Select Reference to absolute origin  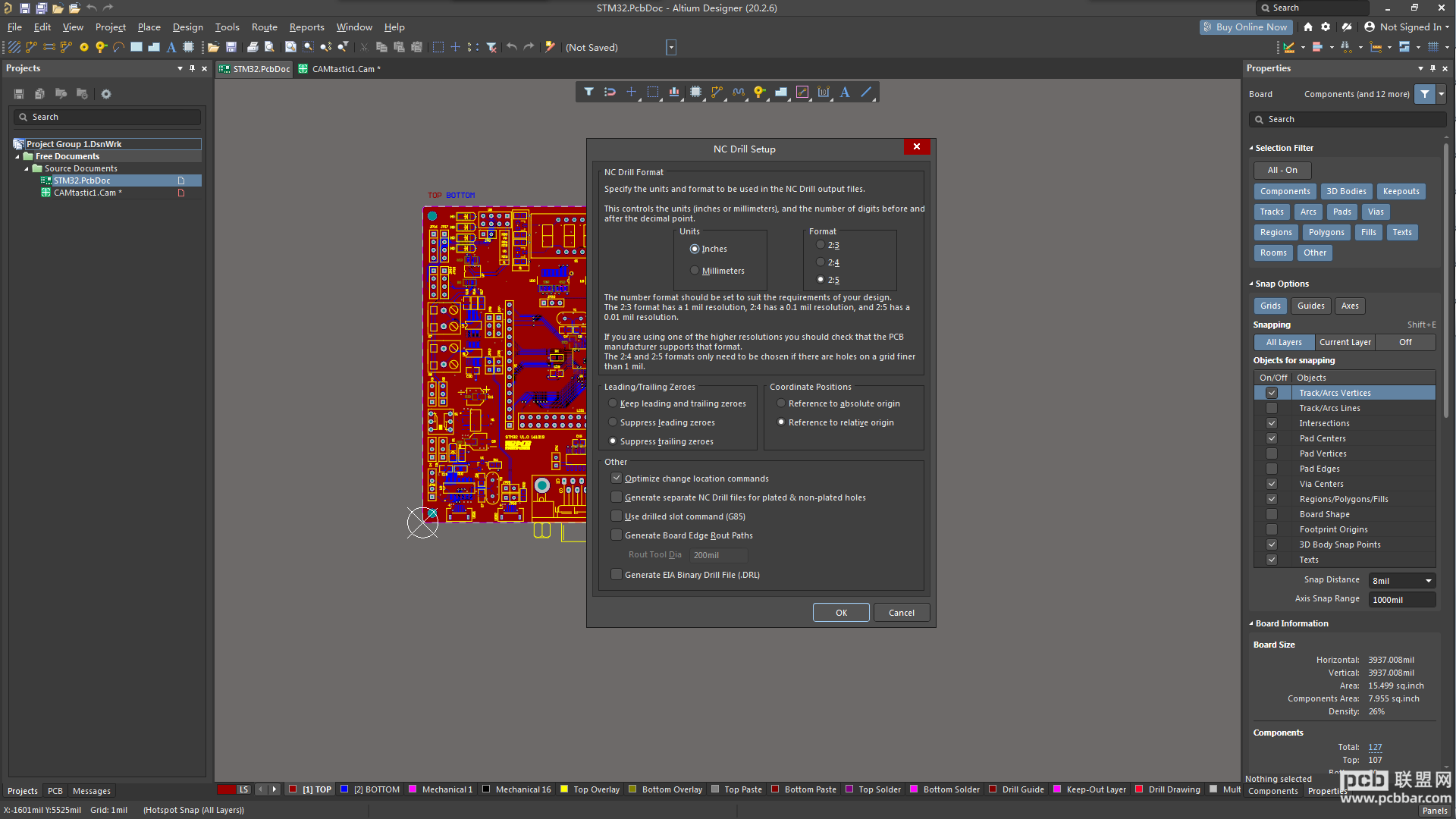781,403
